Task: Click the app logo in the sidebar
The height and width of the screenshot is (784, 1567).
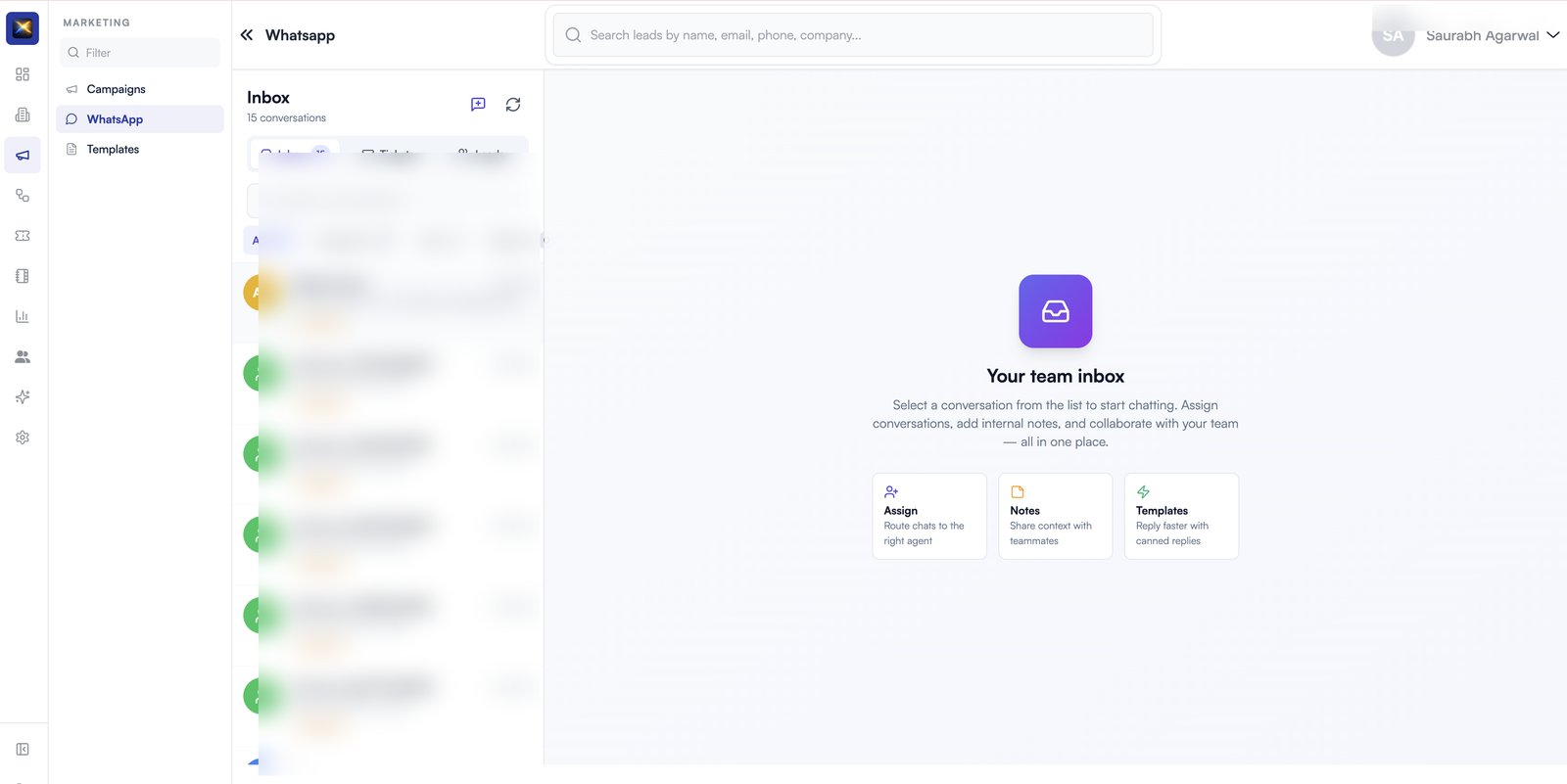Action: [x=23, y=28]
